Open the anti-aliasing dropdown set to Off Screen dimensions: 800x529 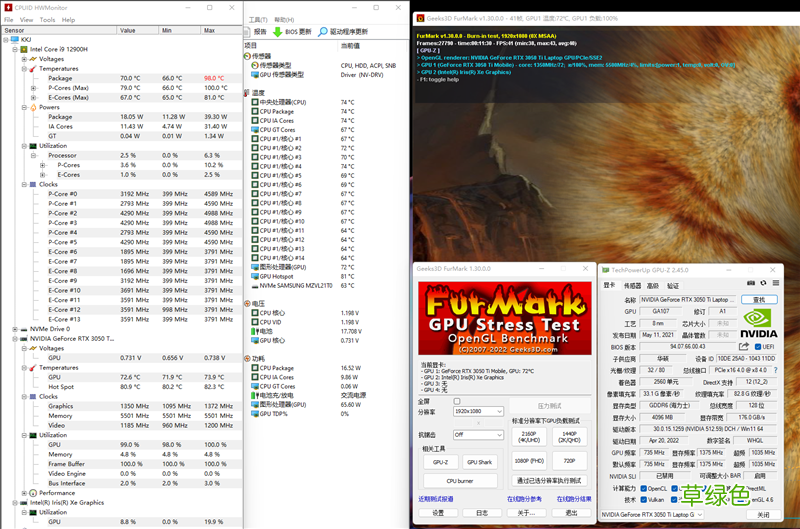pos(478,435)
